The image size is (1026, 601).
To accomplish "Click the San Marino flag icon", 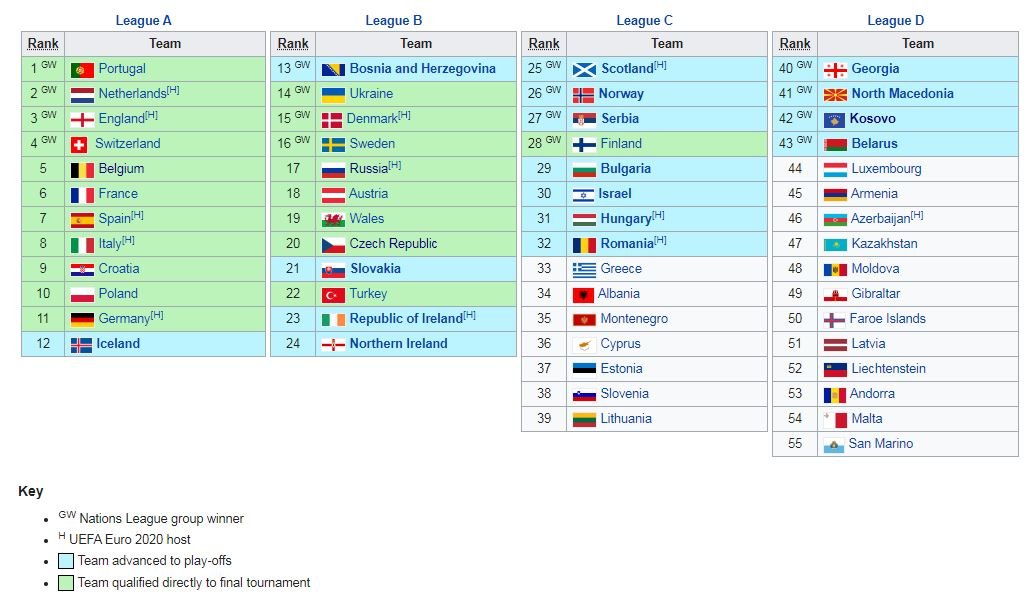I will [834, 443].
